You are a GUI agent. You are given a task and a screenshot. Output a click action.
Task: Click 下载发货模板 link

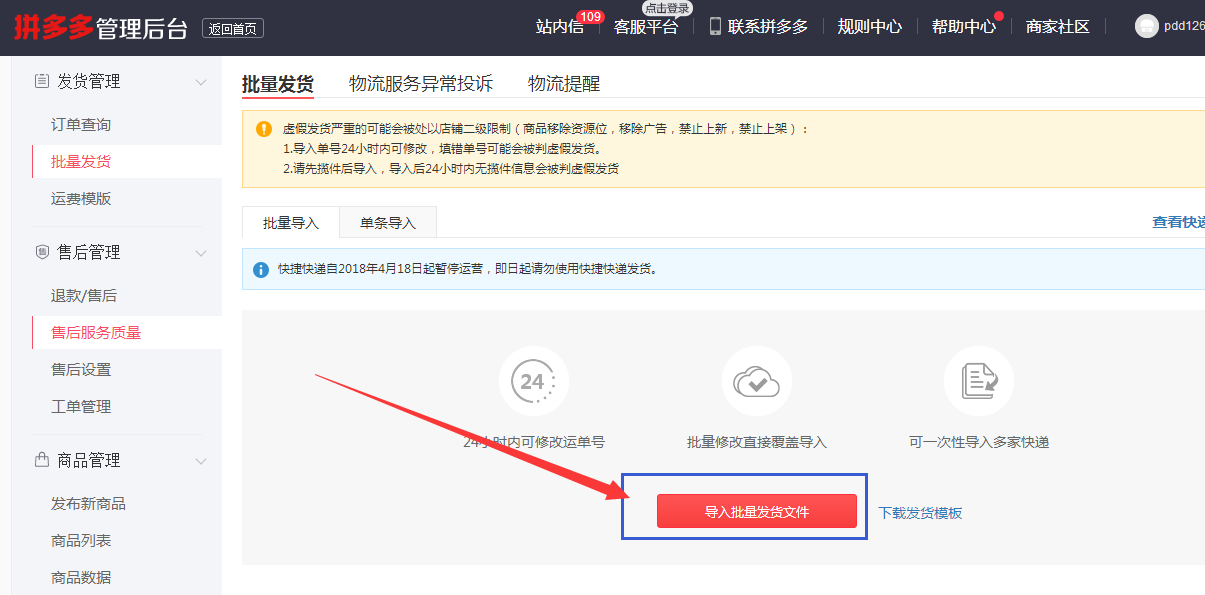(920, 513)
